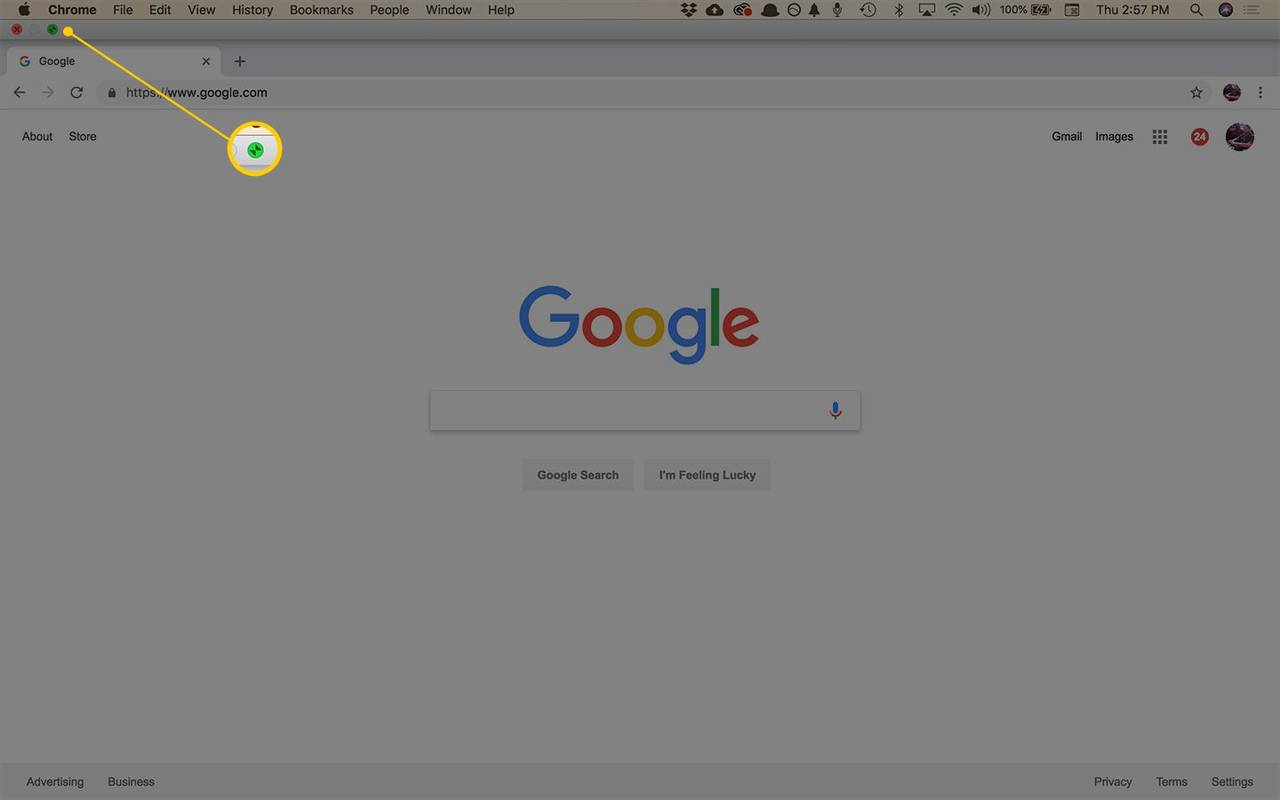Click the bell icon in menu bar

pos(814,10)
